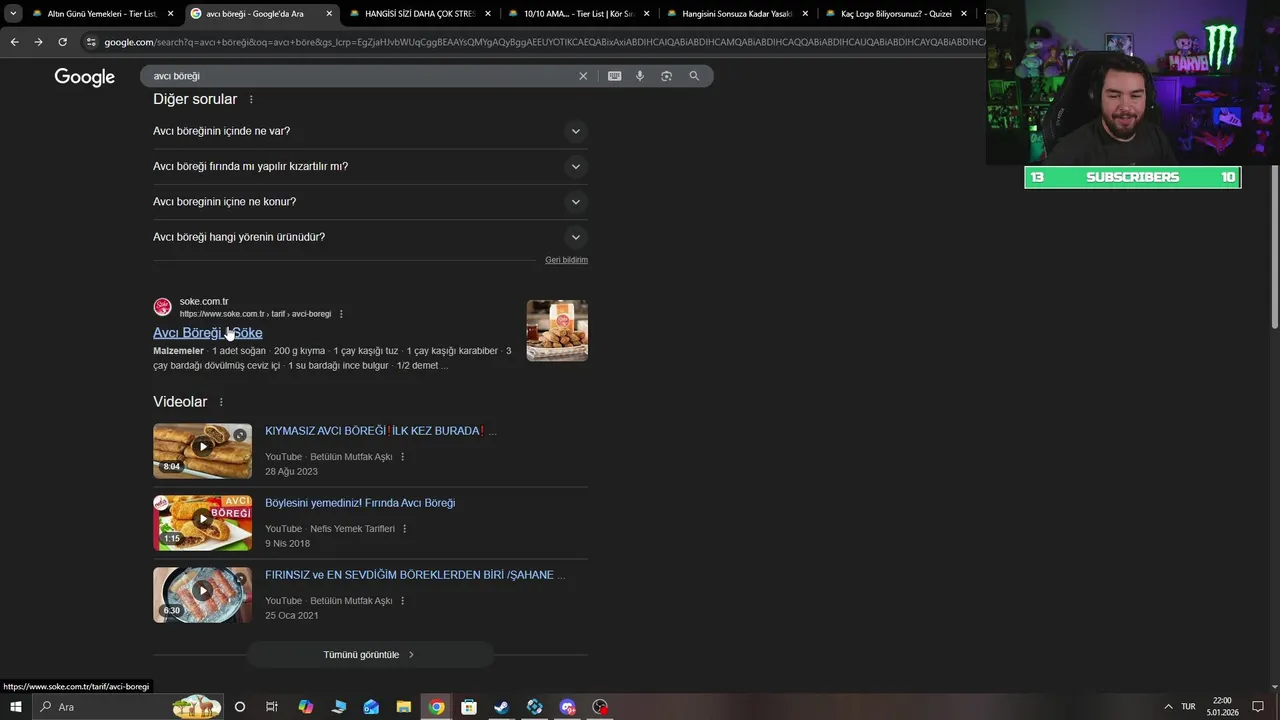The width and height of the screenshot is (1280, 720).
Task: Open the on-screen keyboard input tool
Action: tap(614, 76)
